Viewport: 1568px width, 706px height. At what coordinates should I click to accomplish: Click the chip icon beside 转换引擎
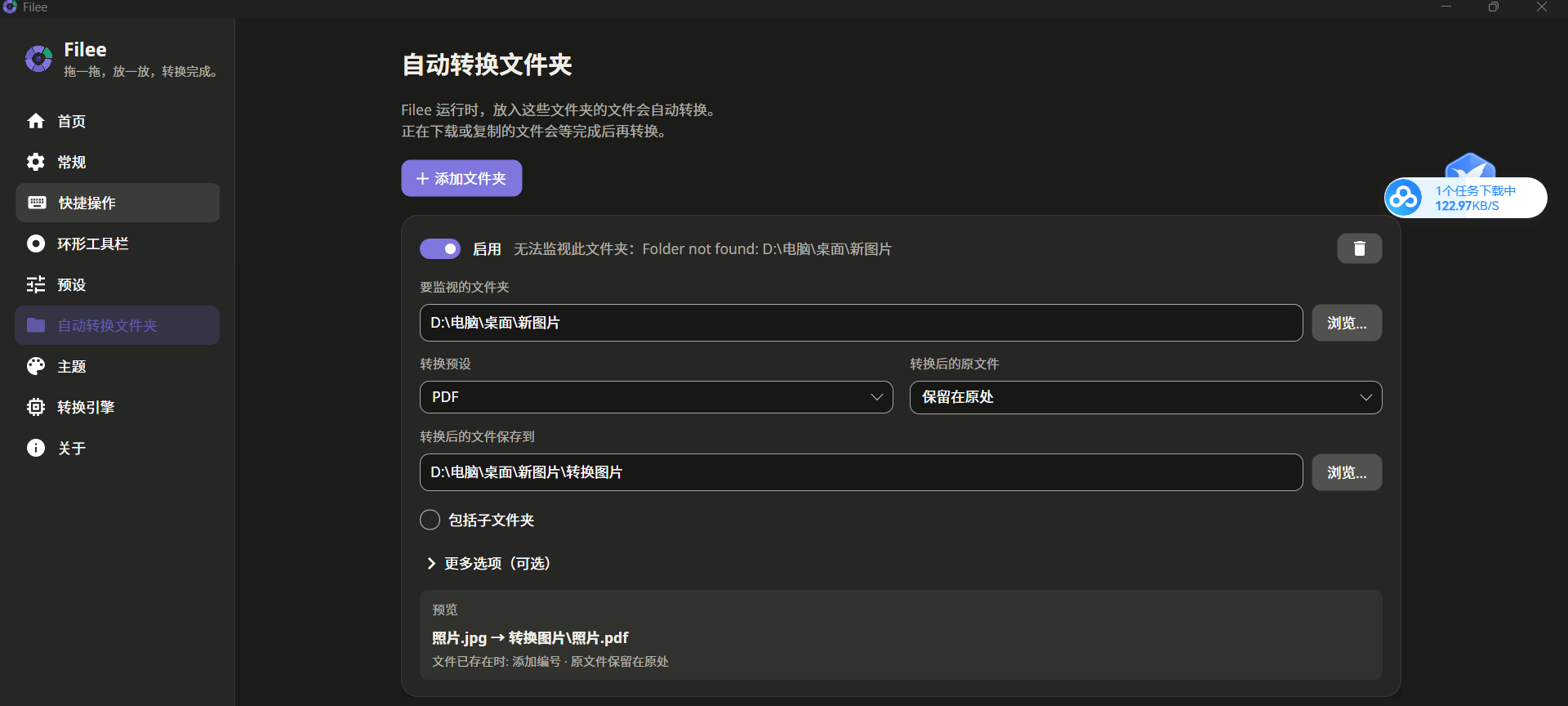tap(36, 407)
